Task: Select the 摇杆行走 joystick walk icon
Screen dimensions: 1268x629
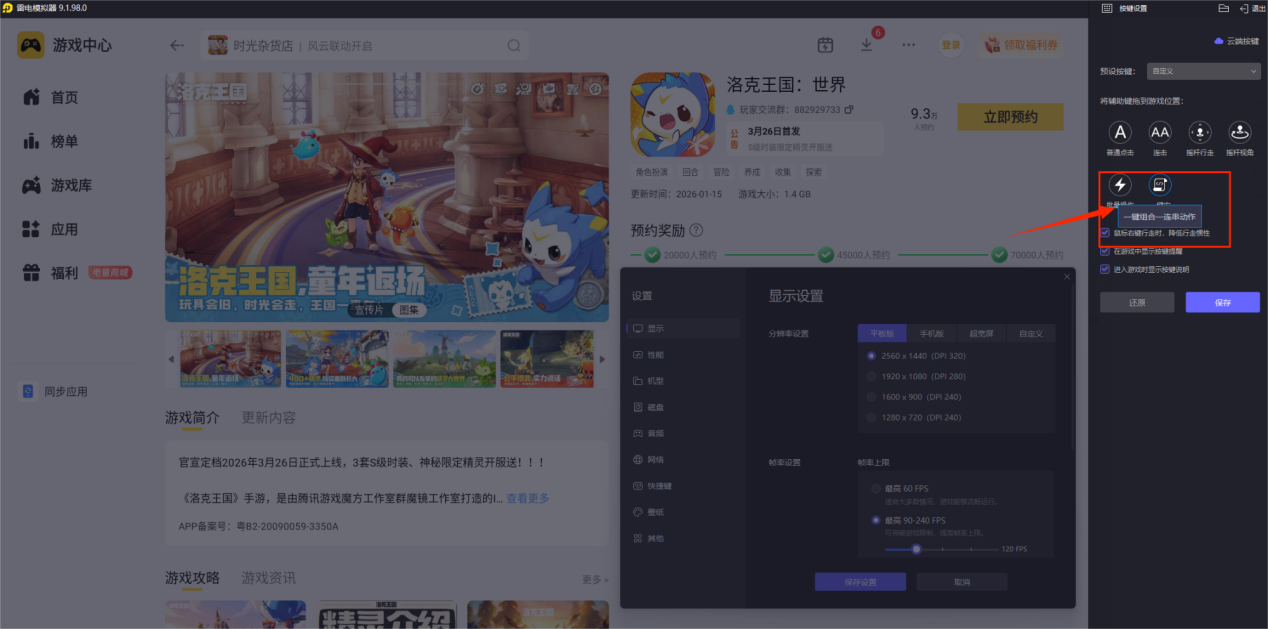Action: [1200, 132]
